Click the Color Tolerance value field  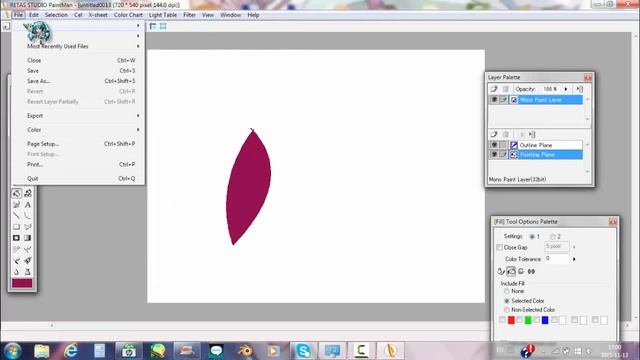point(557,259)
